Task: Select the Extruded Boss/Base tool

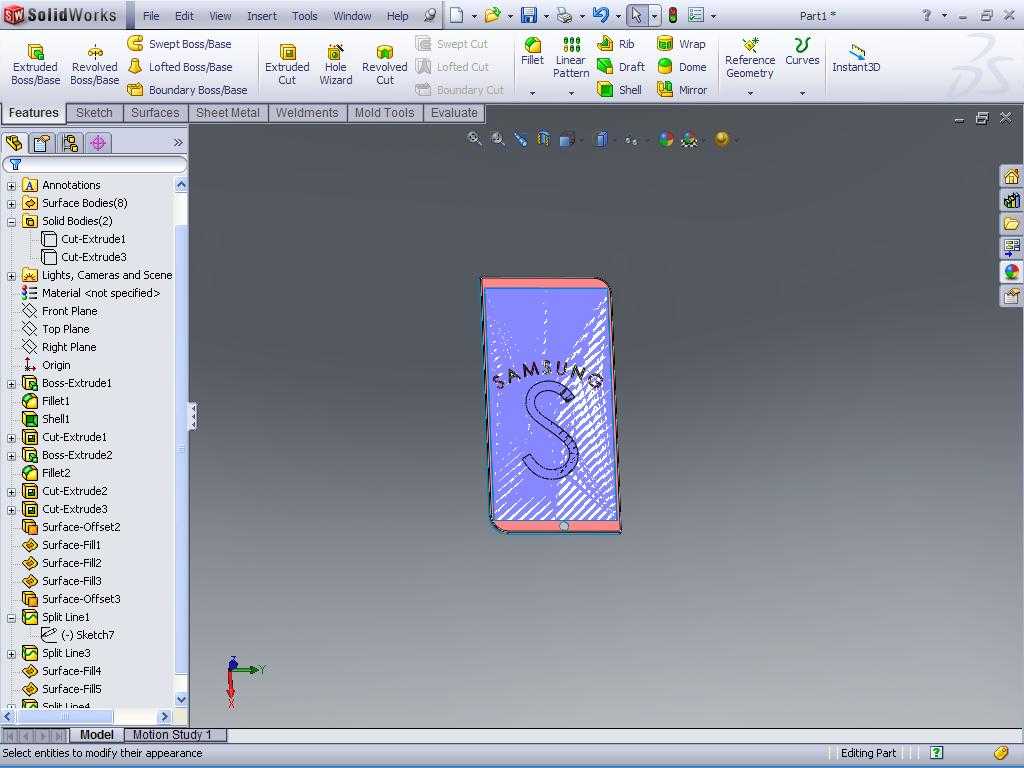Action: 35,63
